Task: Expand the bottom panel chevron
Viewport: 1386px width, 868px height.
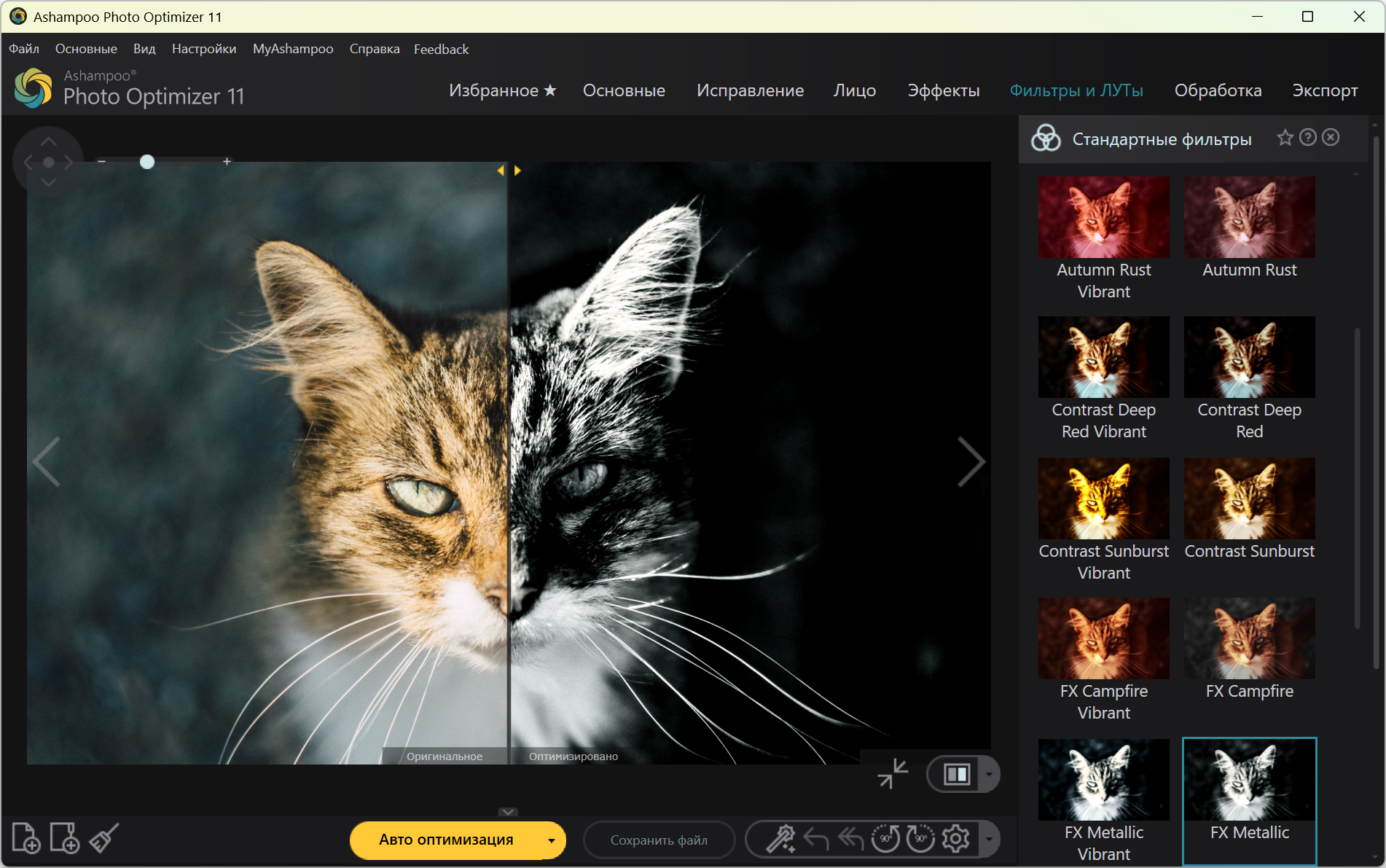Action: (x=508, y=812)
